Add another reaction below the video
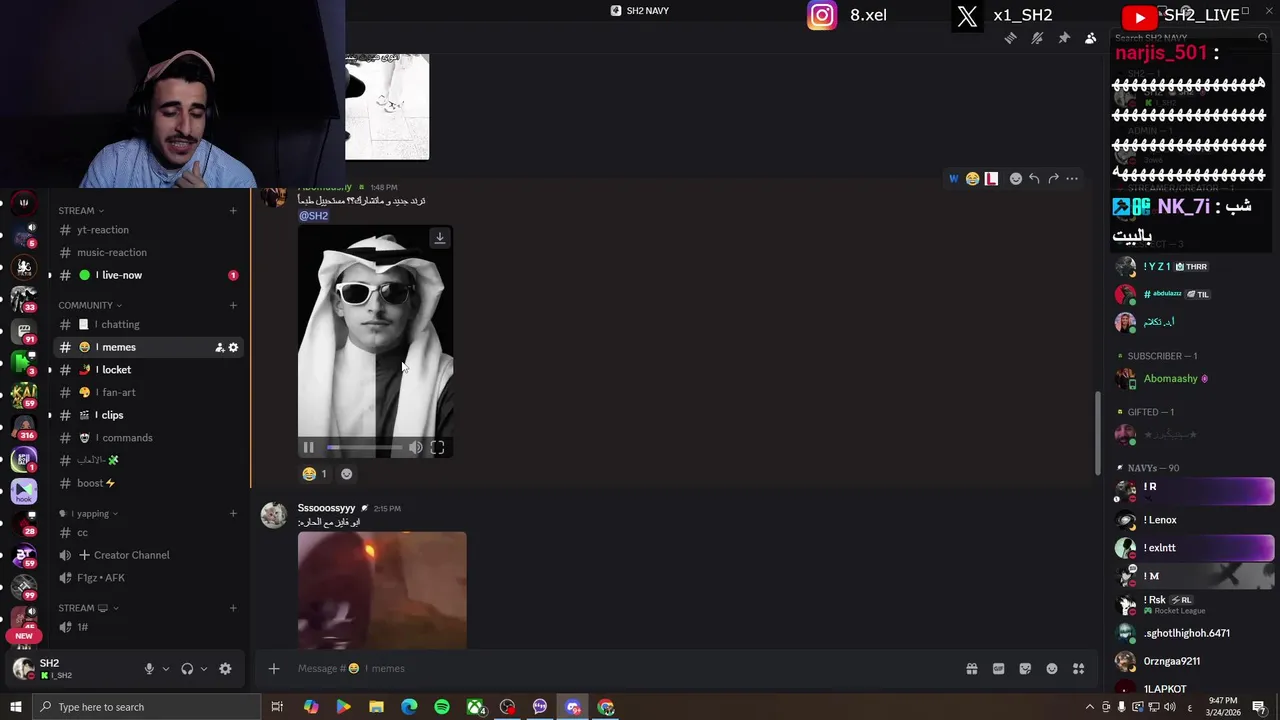The image size is (1280, 720). pos(347,474)
